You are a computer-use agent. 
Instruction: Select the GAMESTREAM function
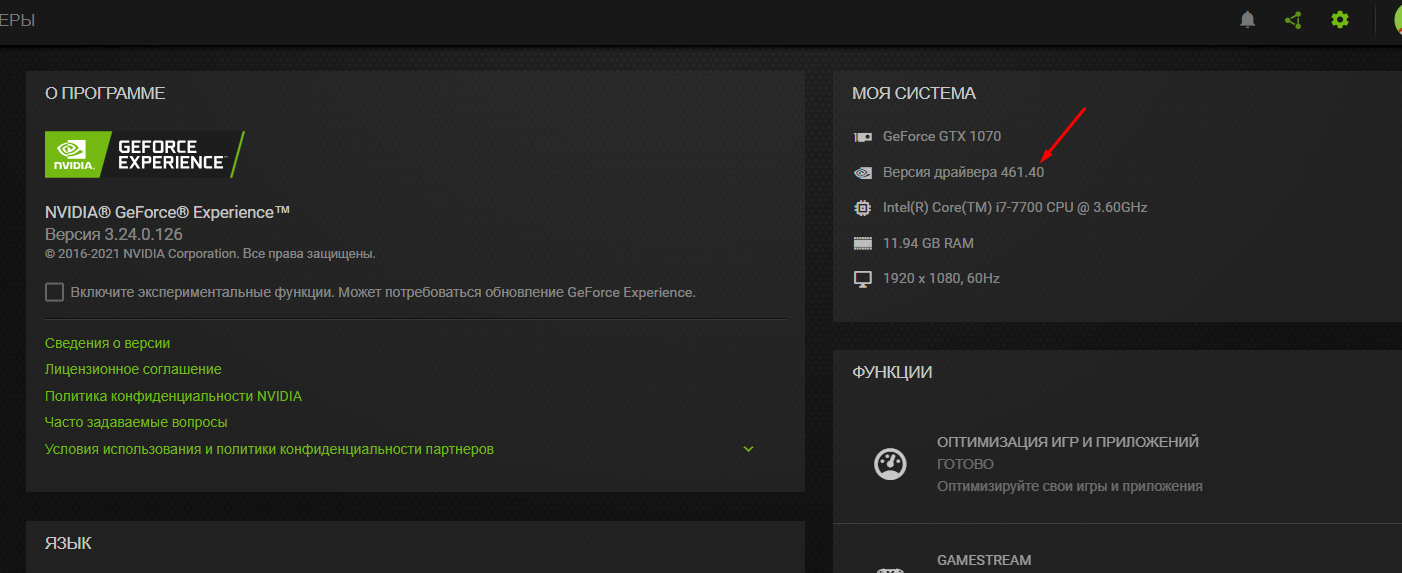(984, 560)
